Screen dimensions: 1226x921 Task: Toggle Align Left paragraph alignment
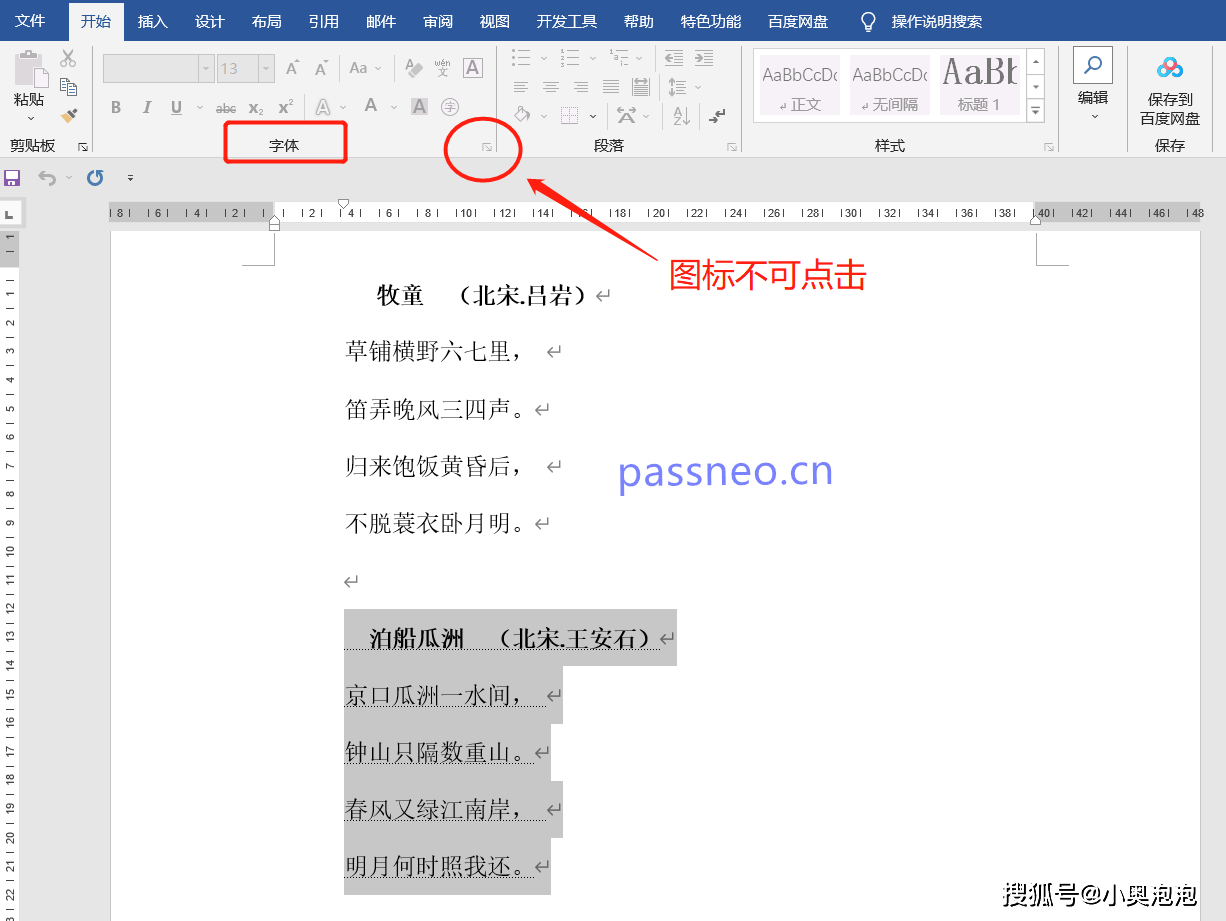click(520, 87)
